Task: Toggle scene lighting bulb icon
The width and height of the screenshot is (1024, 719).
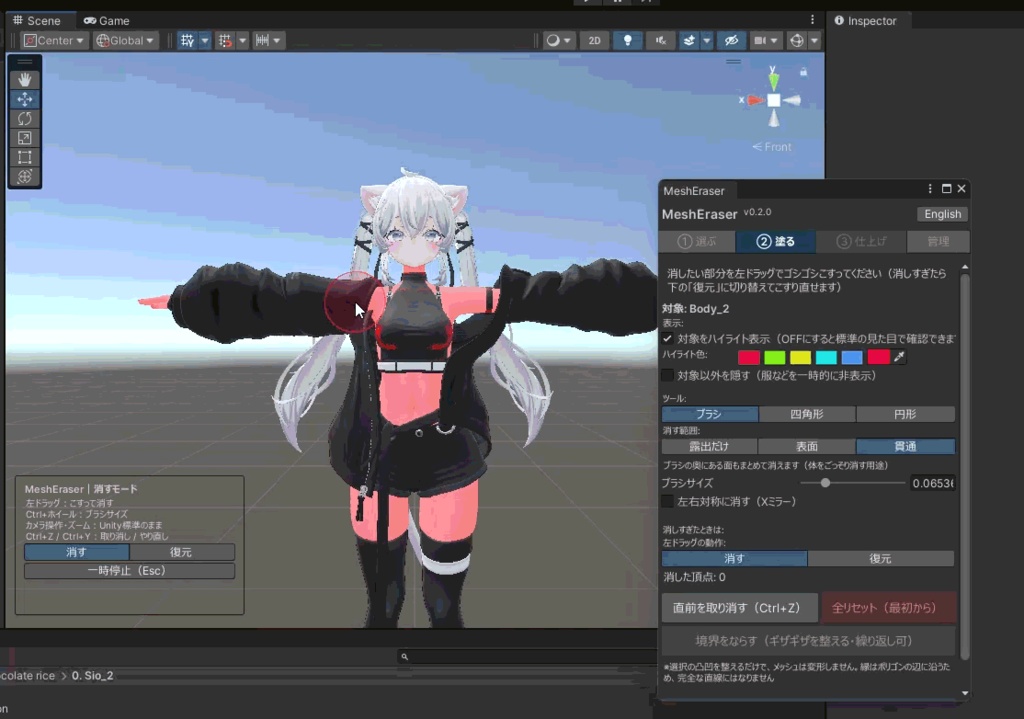Action: coord(628,40)
